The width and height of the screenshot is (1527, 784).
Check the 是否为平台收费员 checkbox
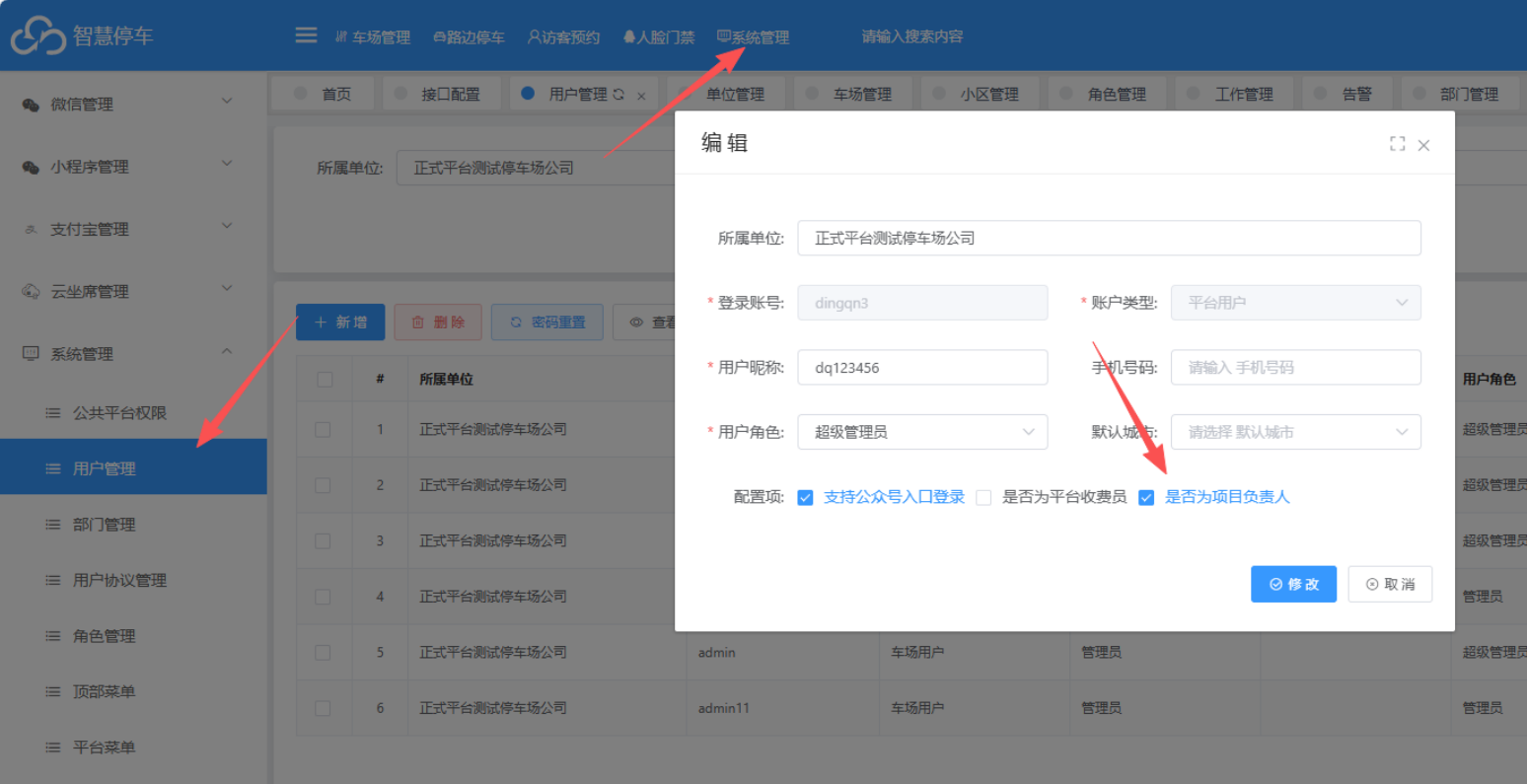[983, 498]
